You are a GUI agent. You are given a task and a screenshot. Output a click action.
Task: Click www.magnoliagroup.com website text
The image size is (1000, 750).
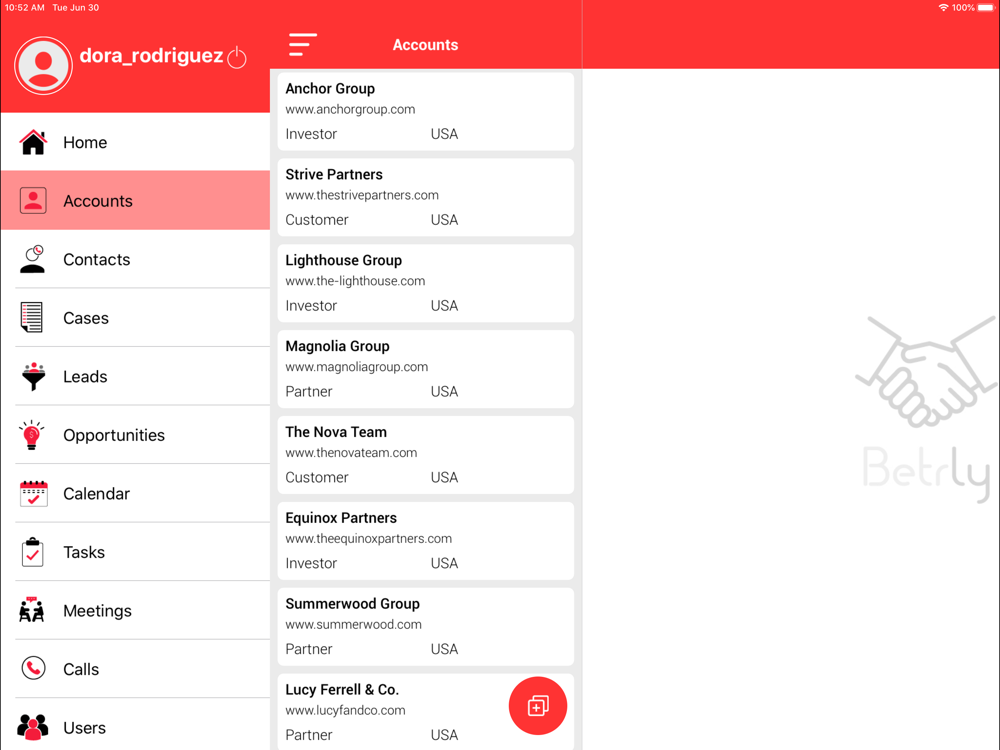coord(357,367)
